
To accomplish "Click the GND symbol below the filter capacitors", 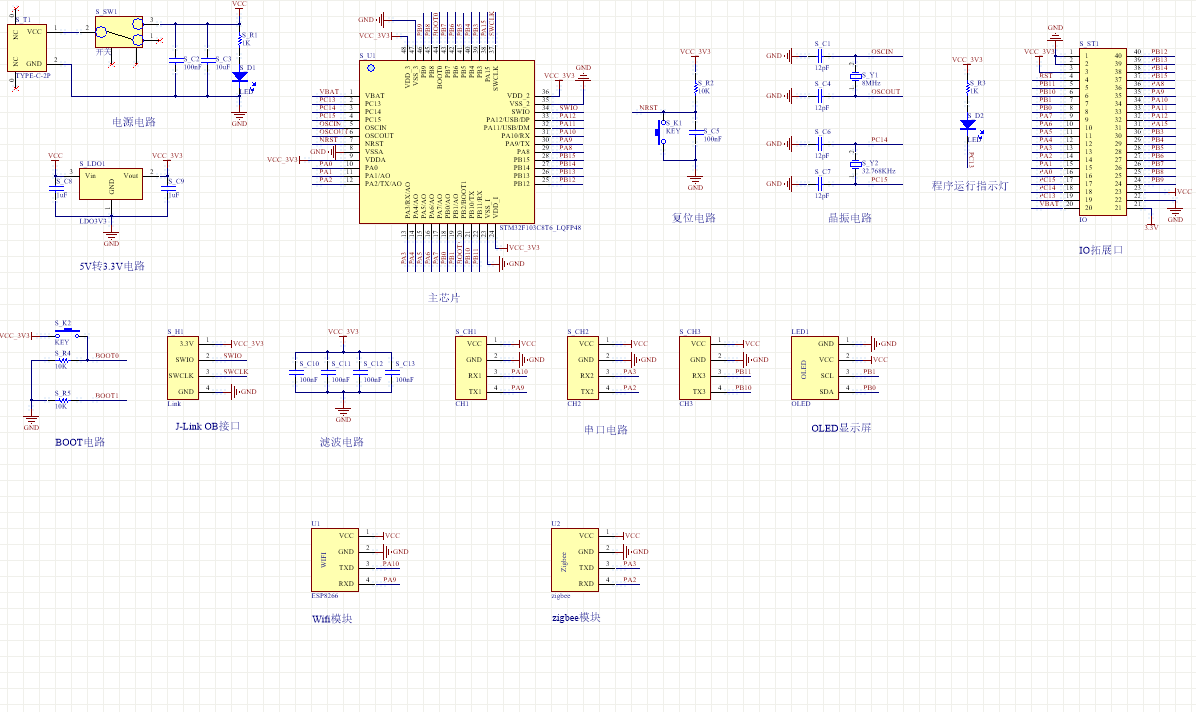I will pos(343,415).
